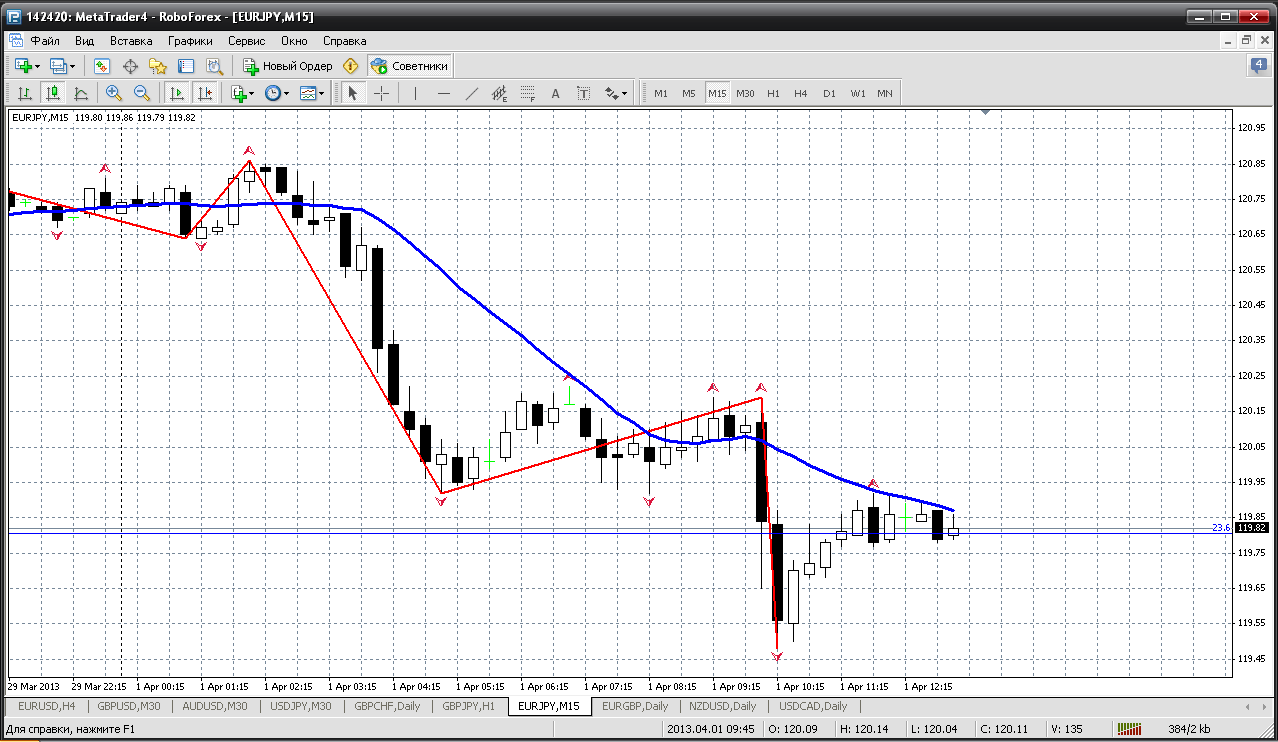Image resolution: width=1278 pixels, height=742 pixels.
Task: Zoom out the chart with magnifier minus
Action: pyautogui.click(x=141, y=93)
